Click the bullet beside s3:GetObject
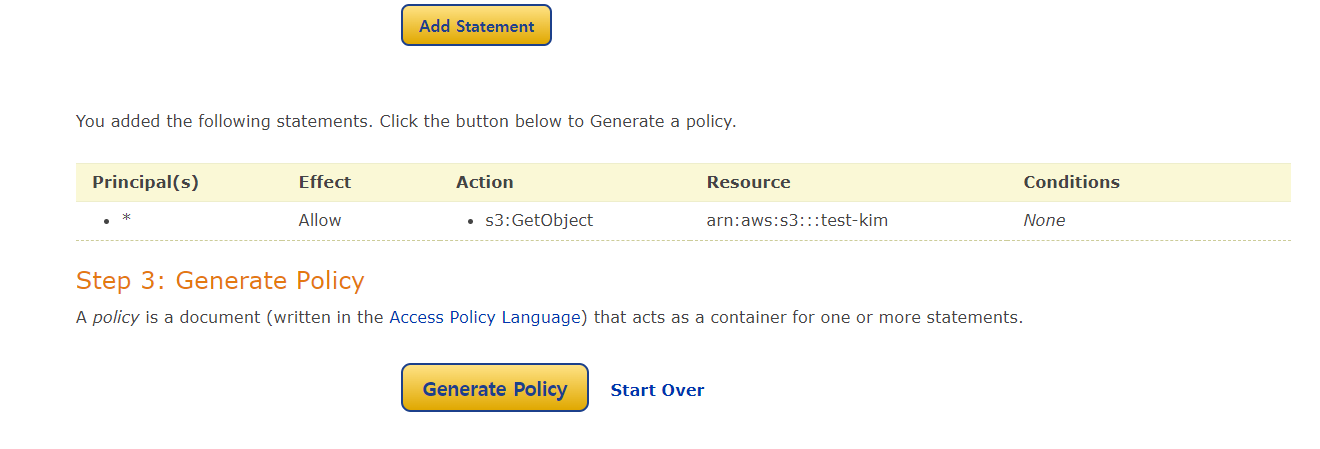1320x449 pixels. tap(470, 221)
